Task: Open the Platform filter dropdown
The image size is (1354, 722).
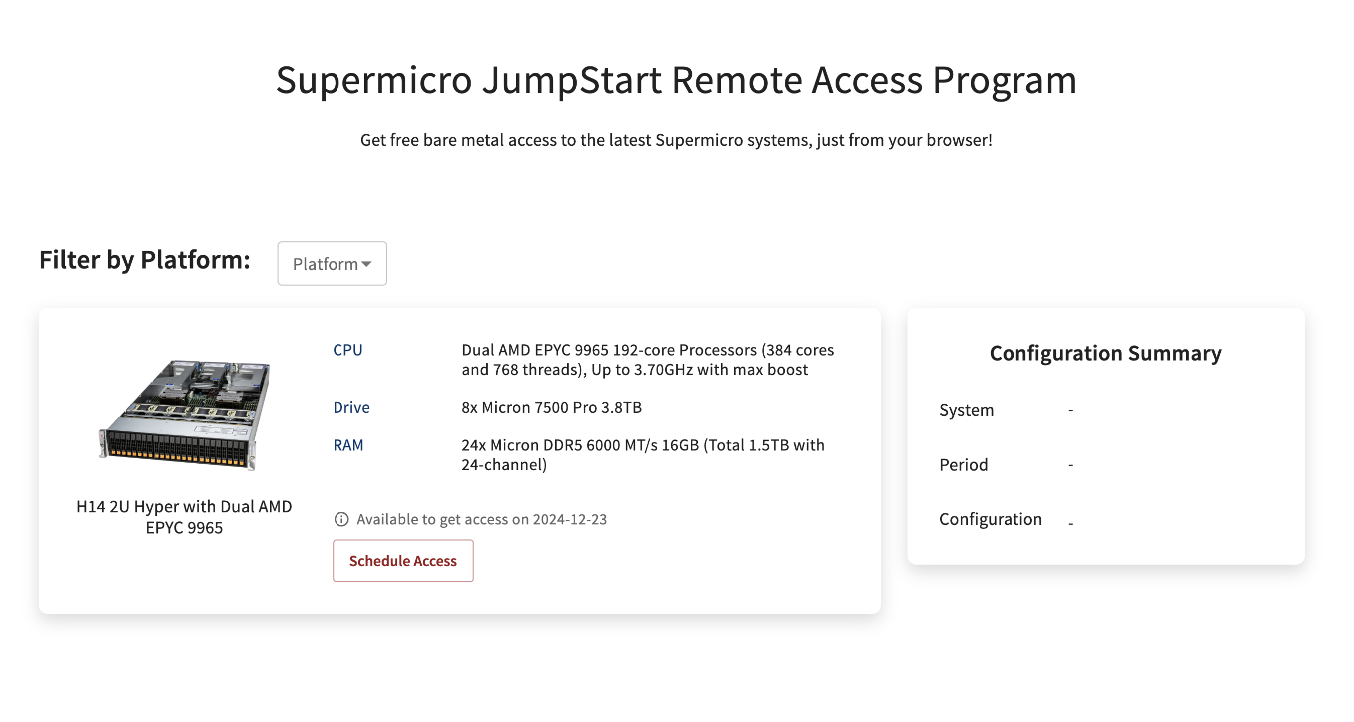Action: click(x=332, y=264)
